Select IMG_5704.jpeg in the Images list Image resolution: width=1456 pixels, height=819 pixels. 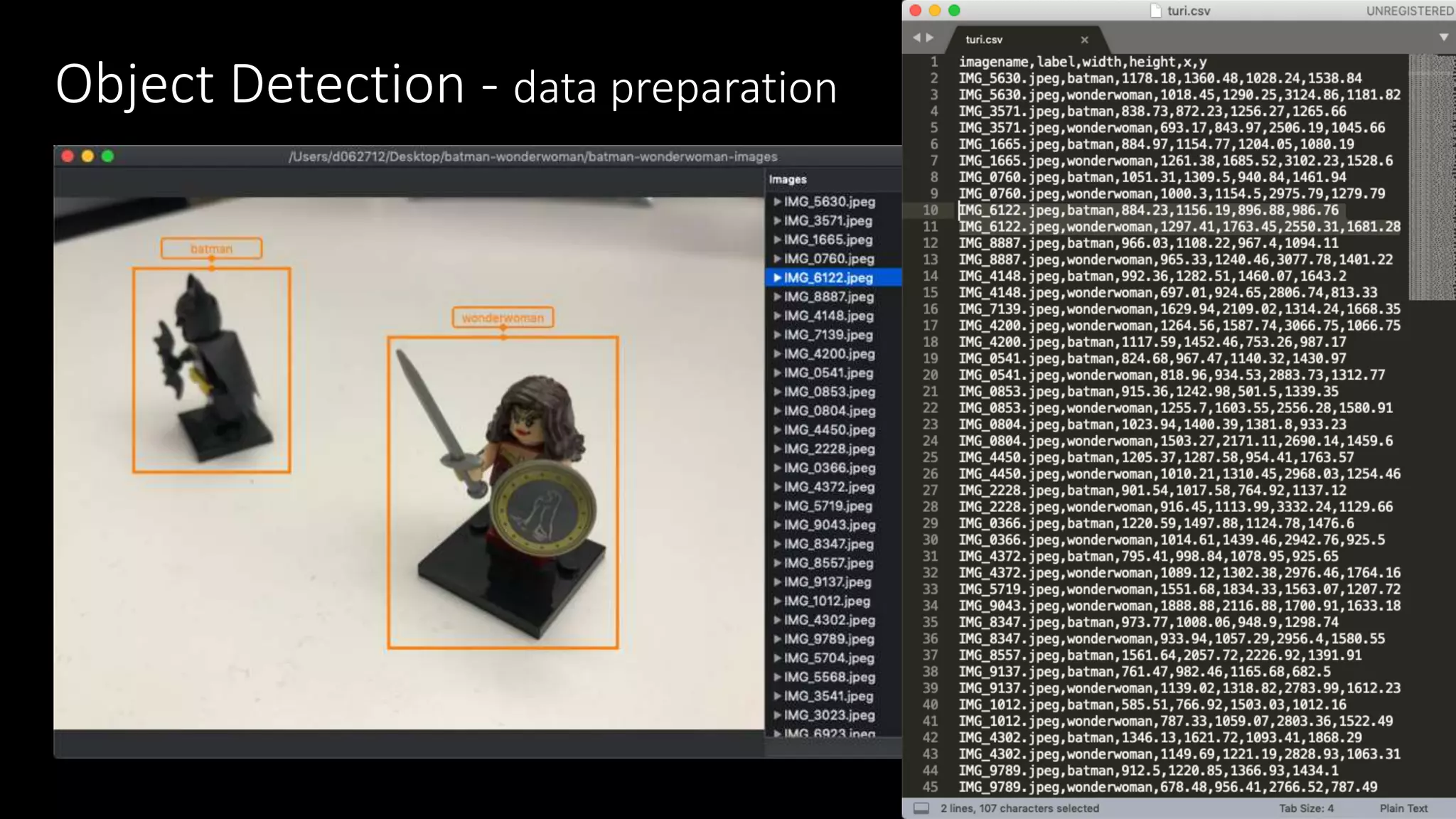tap(830, 658)
